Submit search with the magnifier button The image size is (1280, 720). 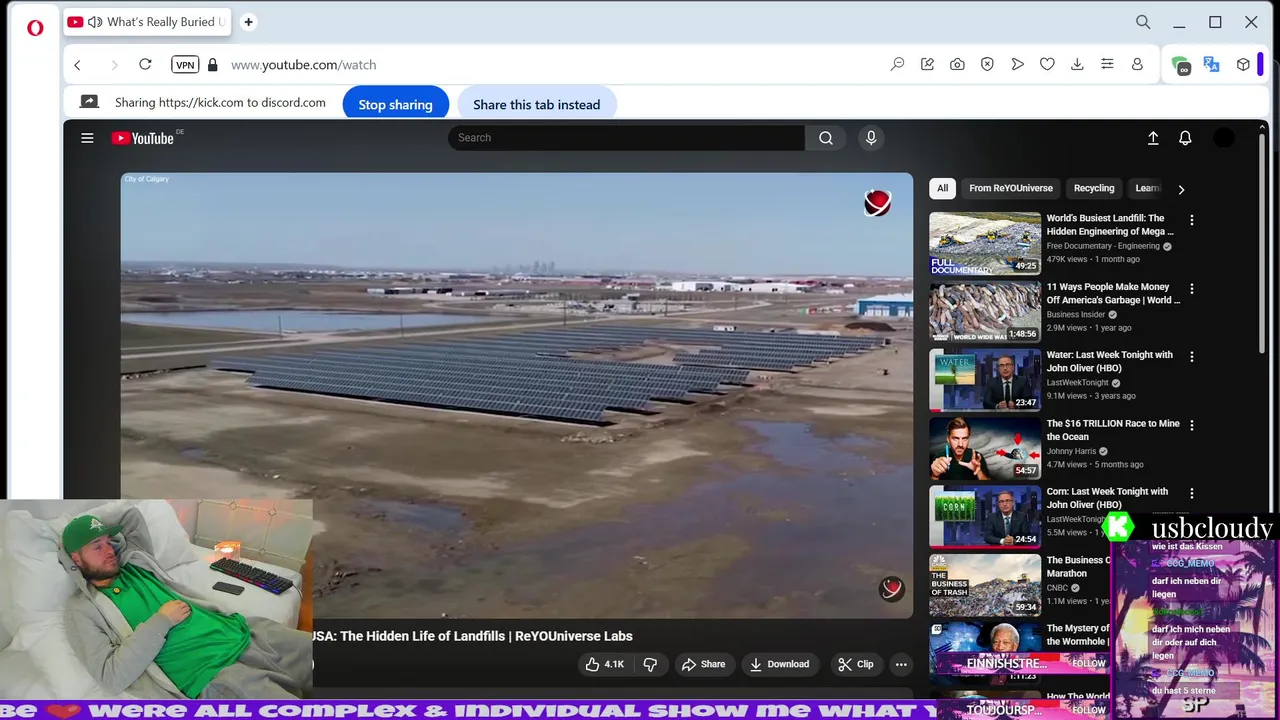tap(826, 138)
